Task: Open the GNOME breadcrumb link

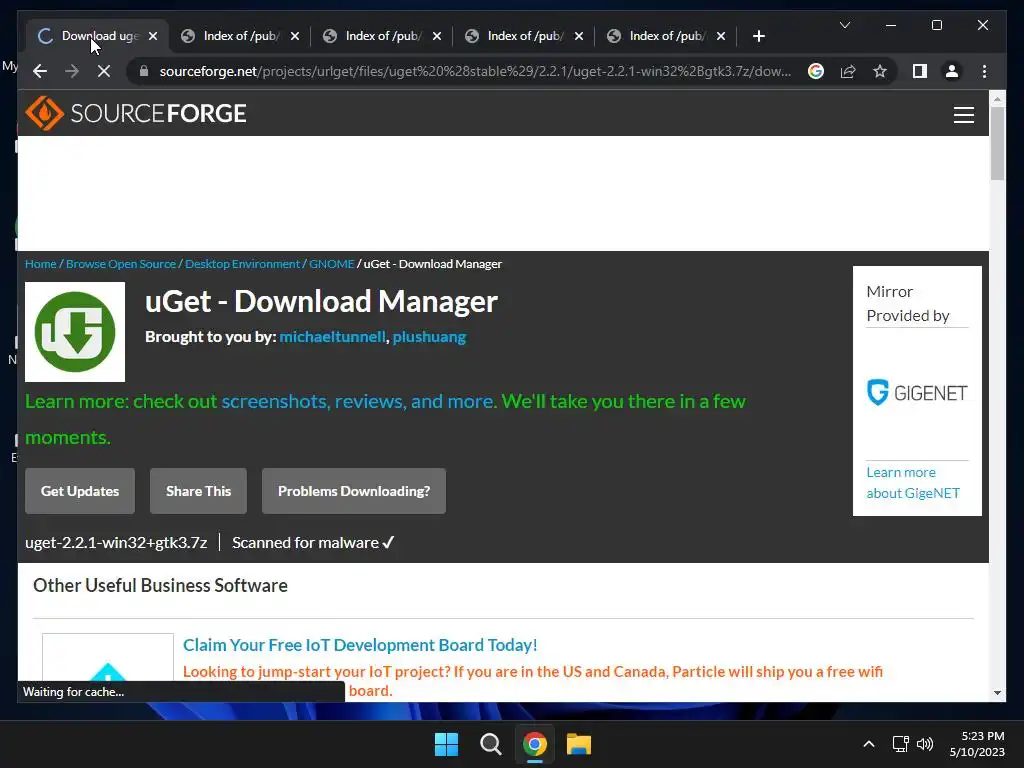Action: point(331,264)
